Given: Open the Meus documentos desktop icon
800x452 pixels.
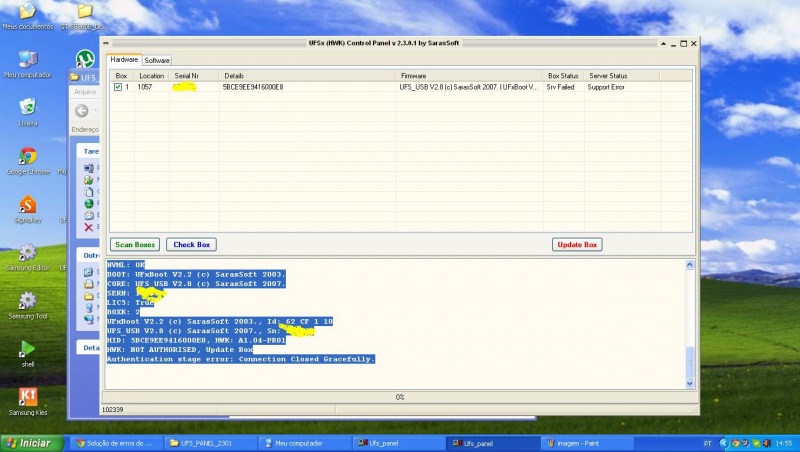Looking at the screenshot, I should coord(28,15).
